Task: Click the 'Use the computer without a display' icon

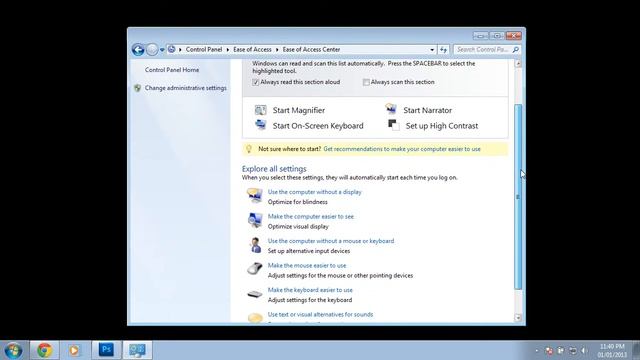Action: 255,196
